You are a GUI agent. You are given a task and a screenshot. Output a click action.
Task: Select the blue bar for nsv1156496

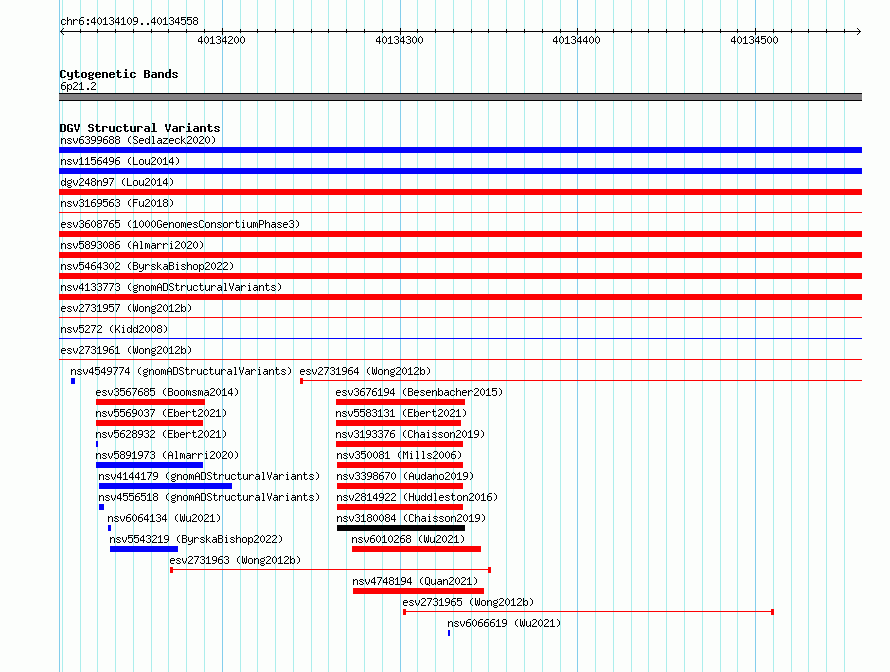click(460, 171)
